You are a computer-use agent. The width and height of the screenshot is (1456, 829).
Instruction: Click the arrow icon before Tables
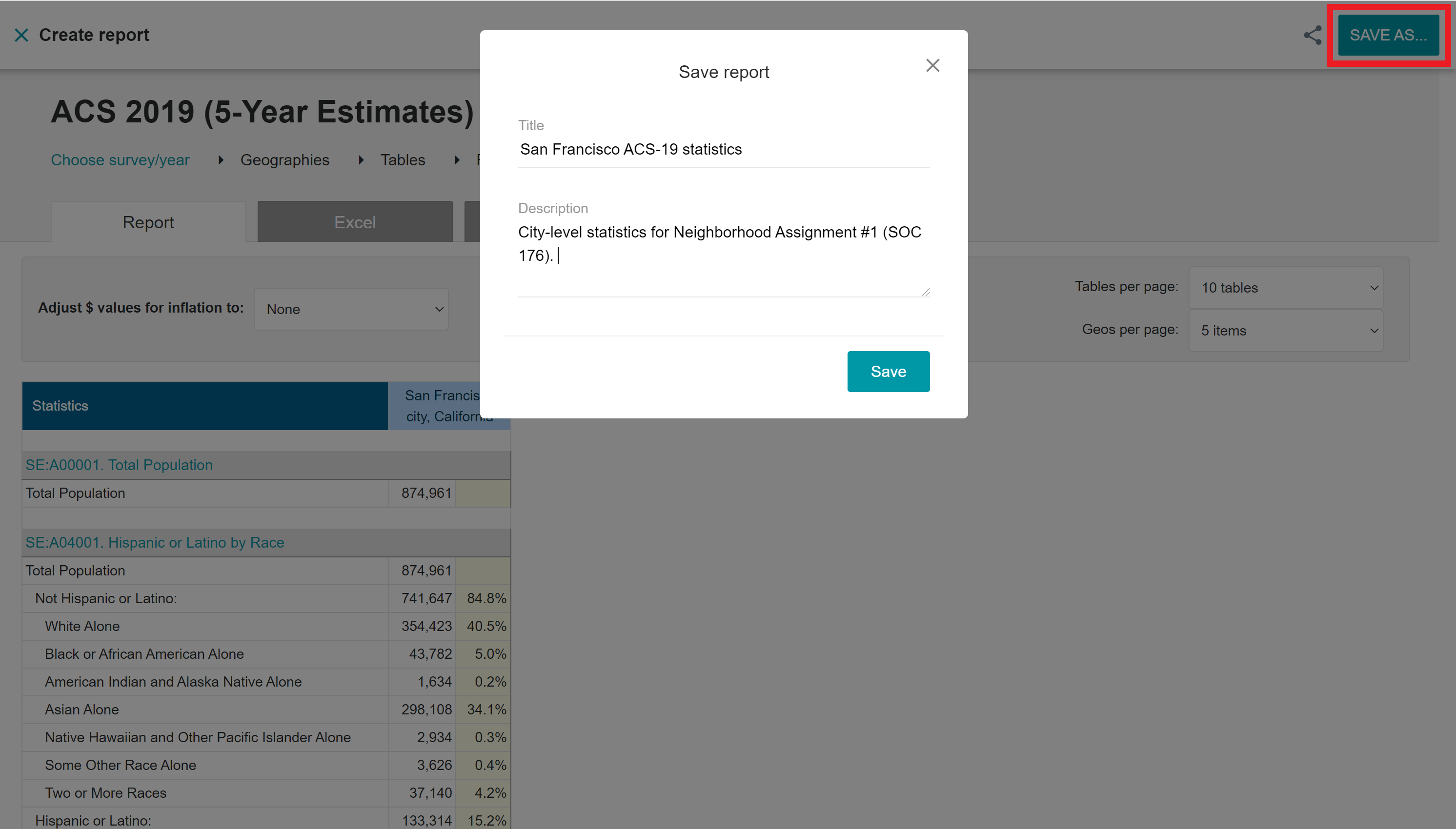[361, 160]
